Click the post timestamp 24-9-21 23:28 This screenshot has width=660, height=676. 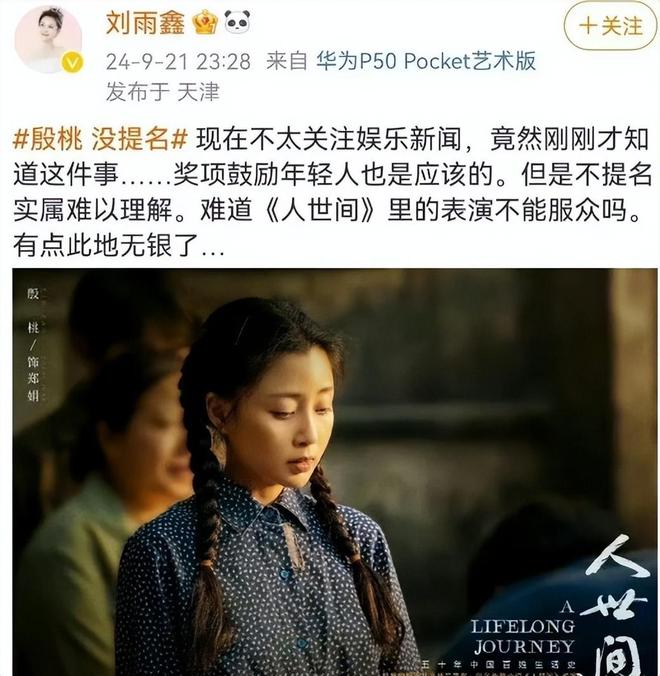click(x=178, y=61)
